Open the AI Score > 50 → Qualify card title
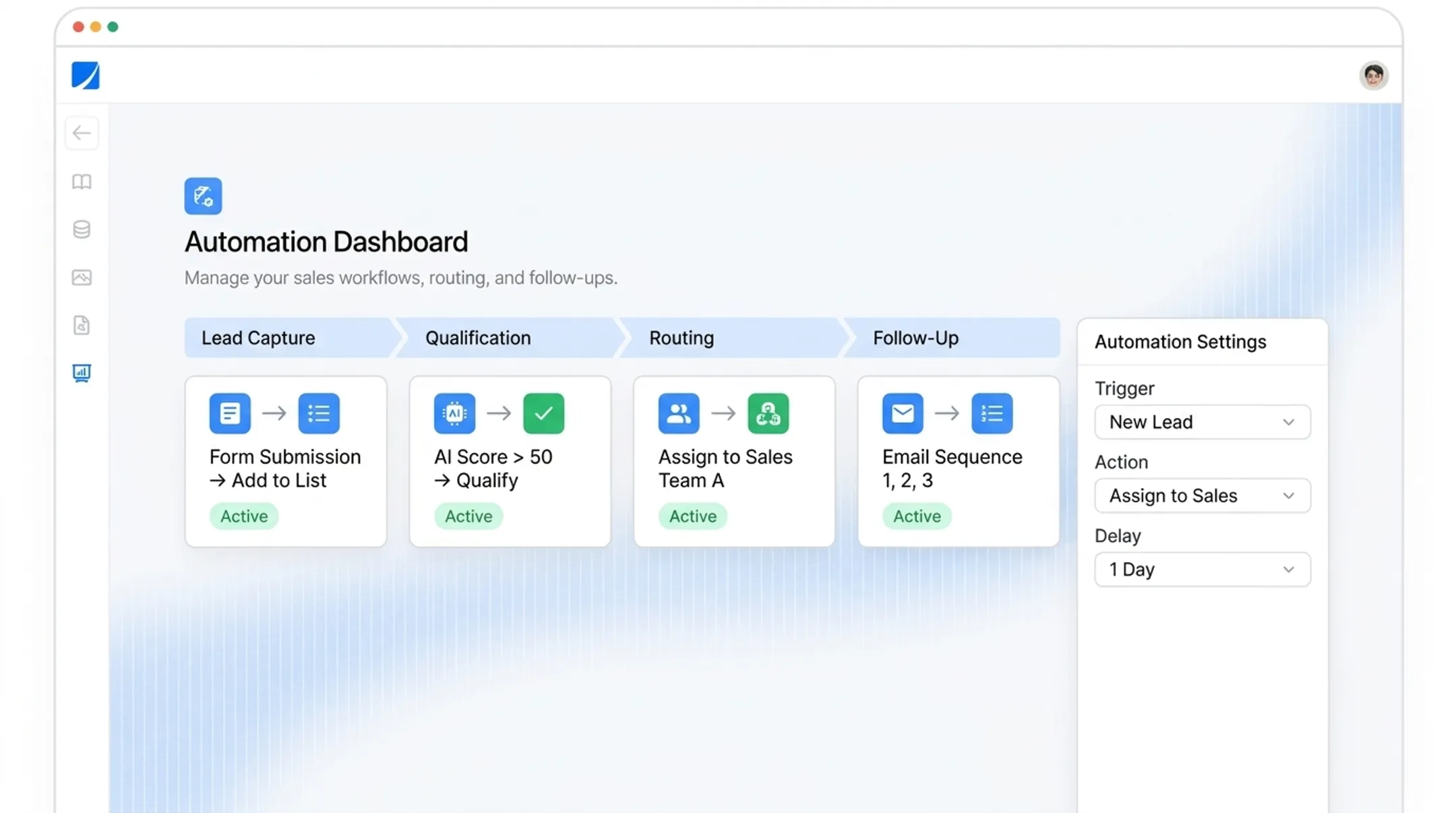 click(493, 469)
